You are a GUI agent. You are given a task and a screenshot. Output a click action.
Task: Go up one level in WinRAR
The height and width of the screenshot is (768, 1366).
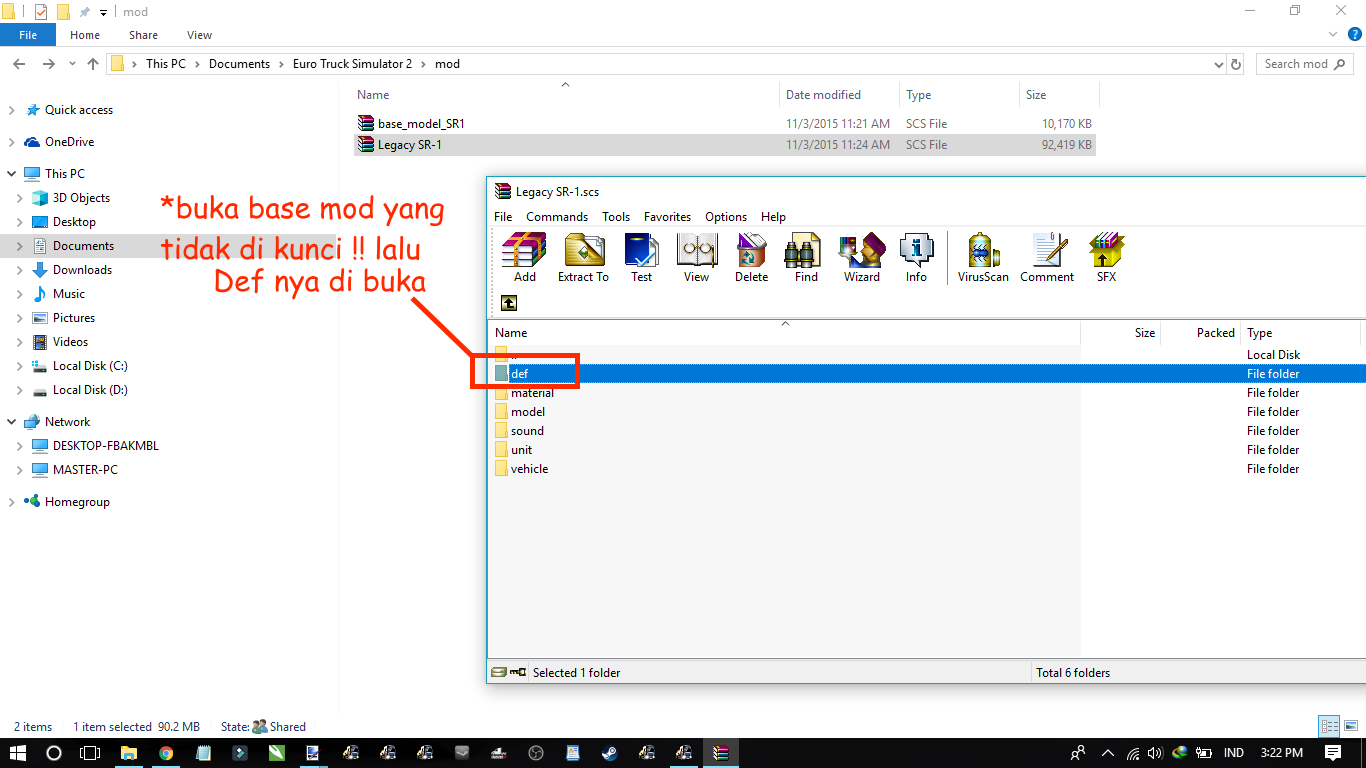click(x=509, y=303)
